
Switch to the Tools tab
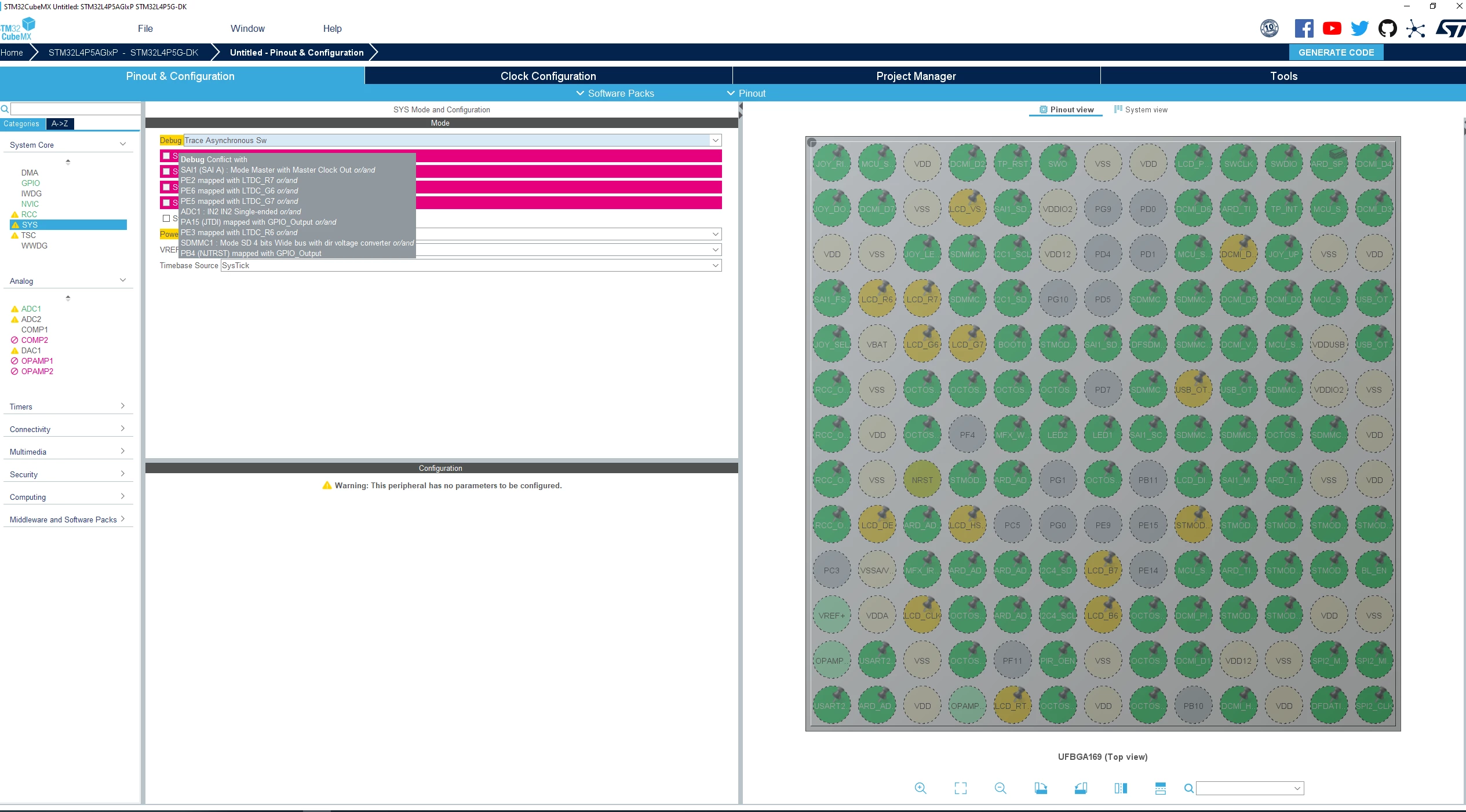click(1283, 76)
